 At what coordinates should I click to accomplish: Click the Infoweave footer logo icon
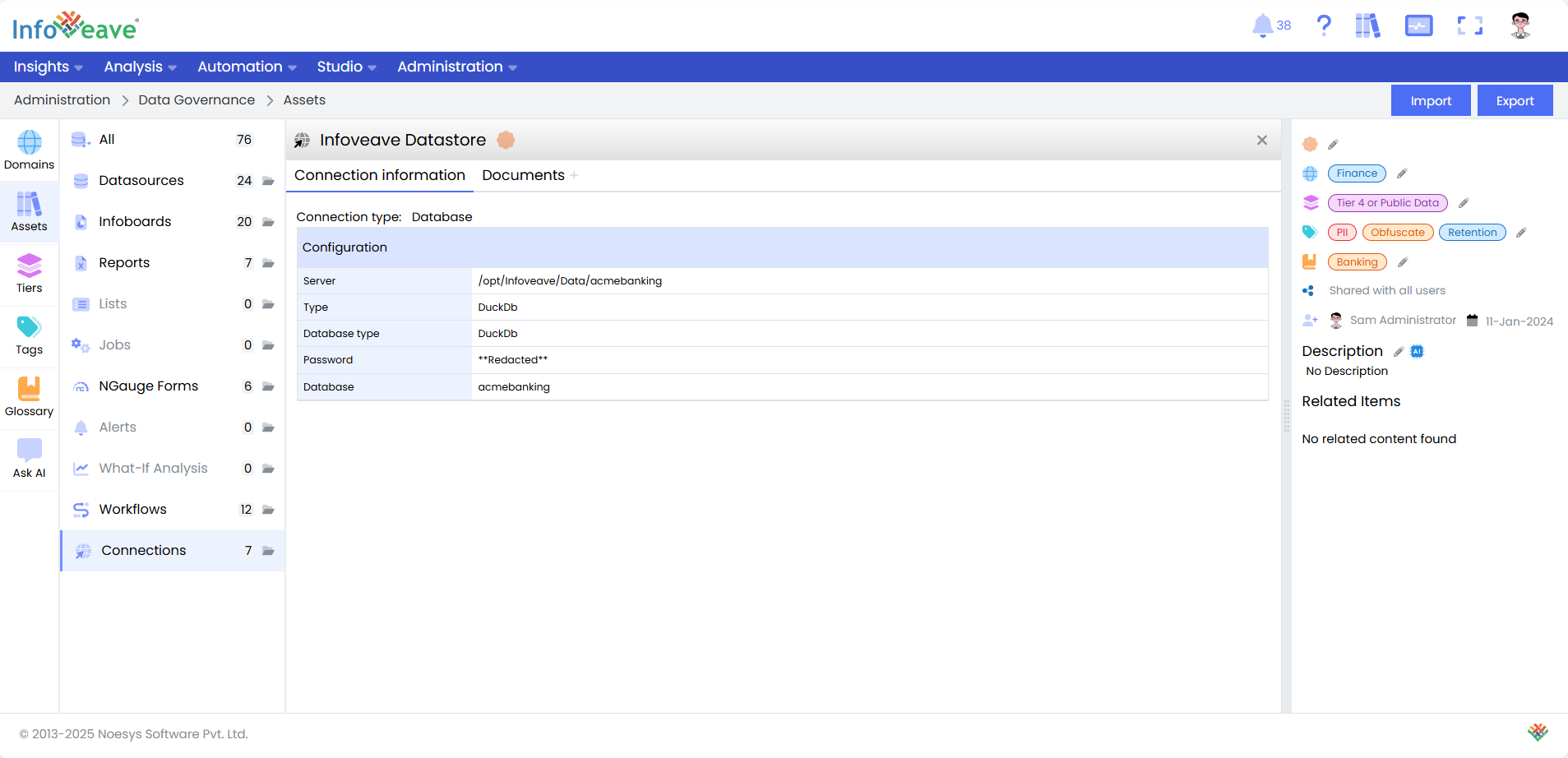click(1538, 732)
